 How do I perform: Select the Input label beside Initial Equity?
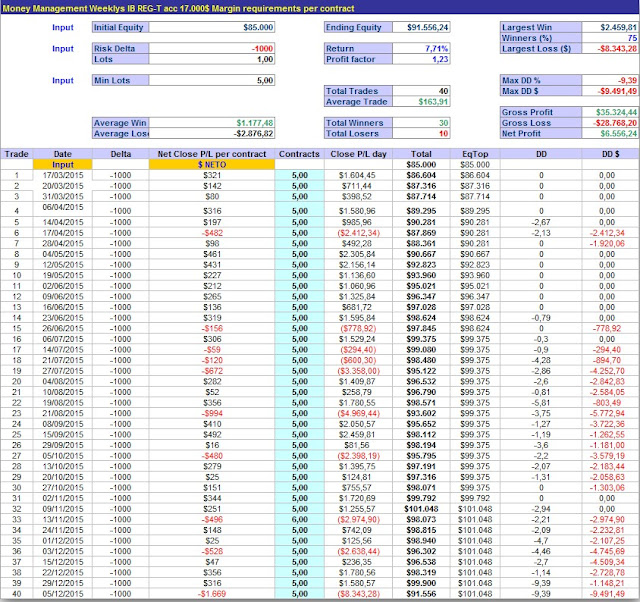[x=63, y=27]
